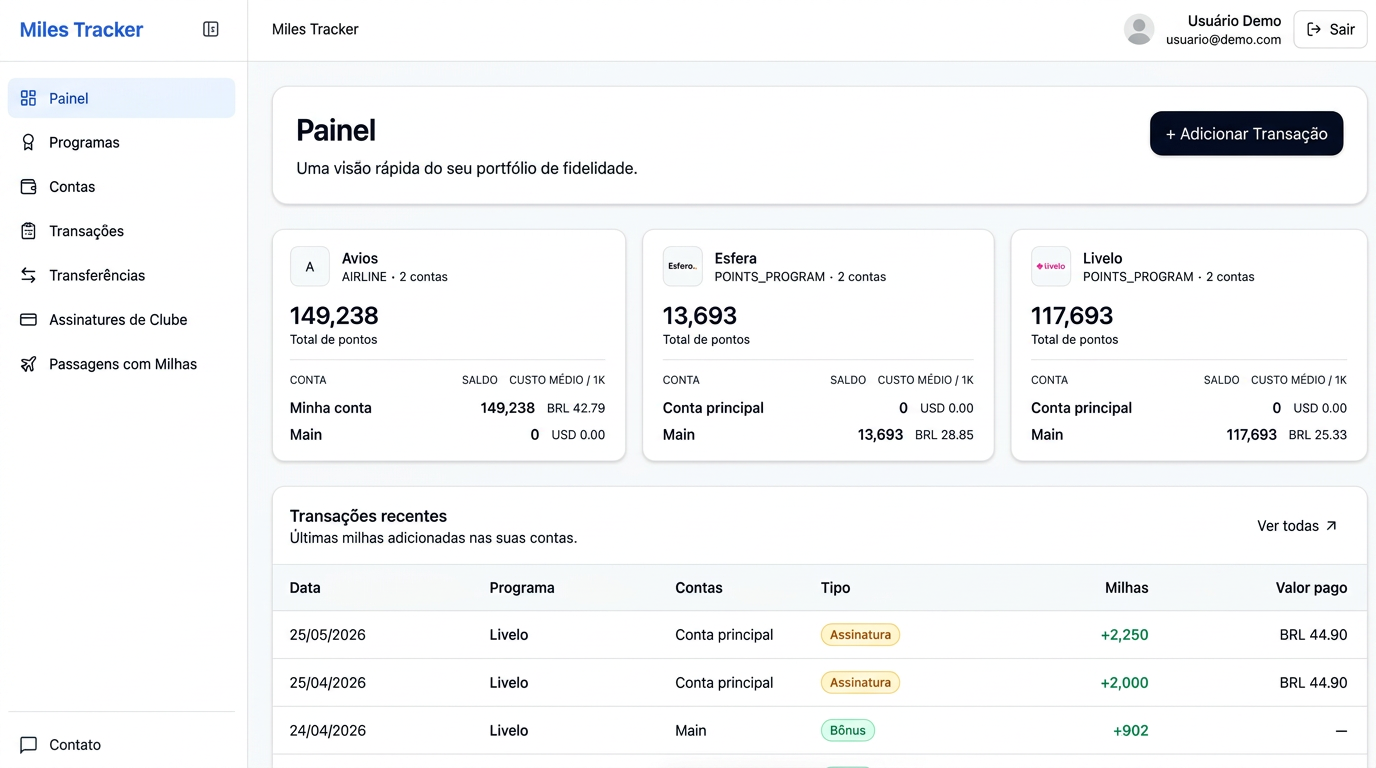The width and height of the screenshot is (1376, 768).
Task: Click the Tipo column header
Action: point(836,588)
